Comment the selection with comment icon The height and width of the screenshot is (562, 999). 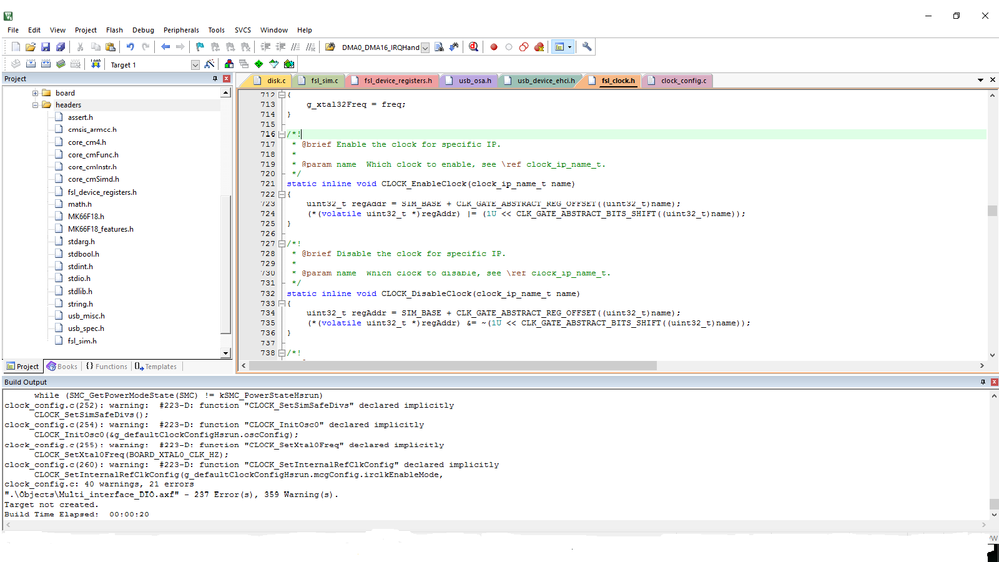coord(296,47)
